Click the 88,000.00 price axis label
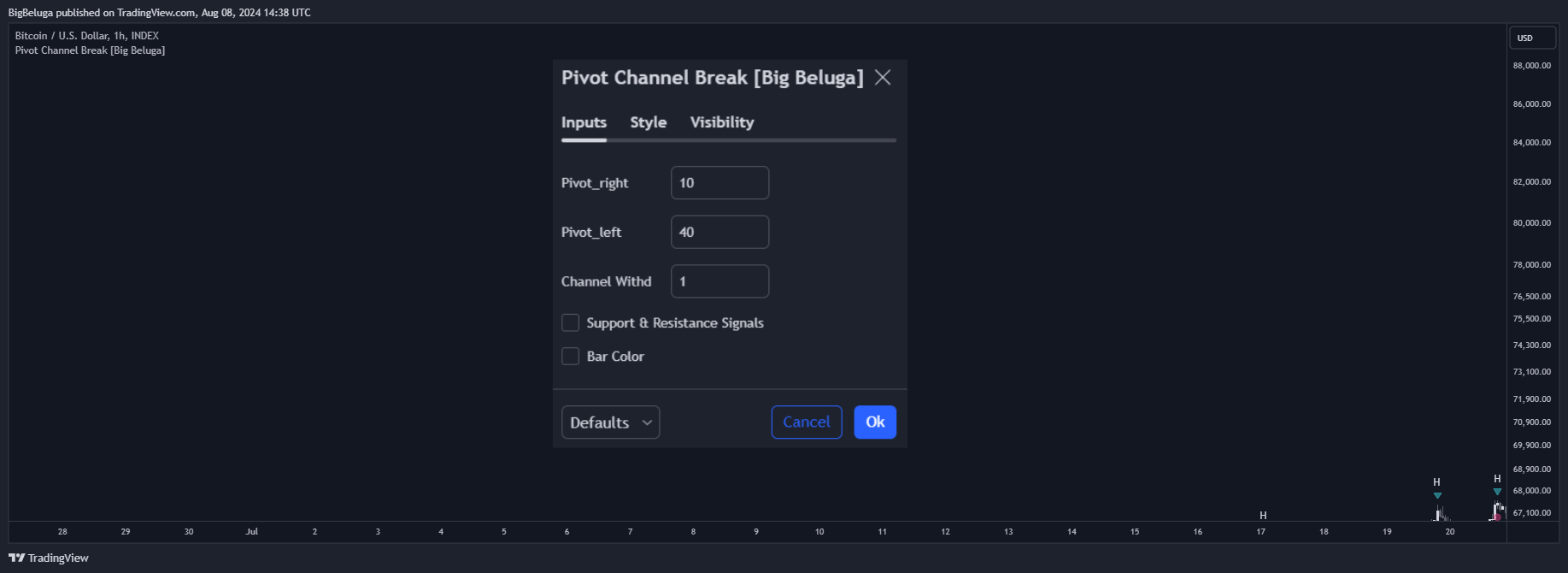 [1531, 66]
